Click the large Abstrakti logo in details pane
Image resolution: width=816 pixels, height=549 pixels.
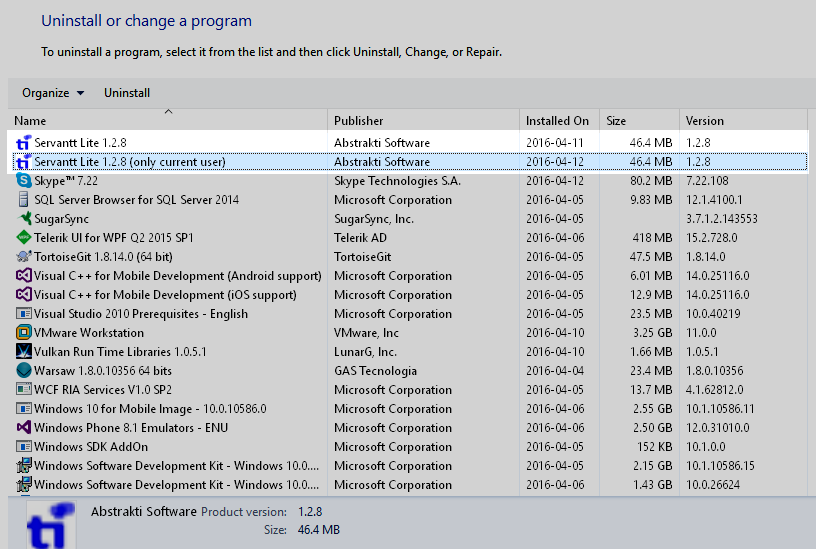coord(51,525)
